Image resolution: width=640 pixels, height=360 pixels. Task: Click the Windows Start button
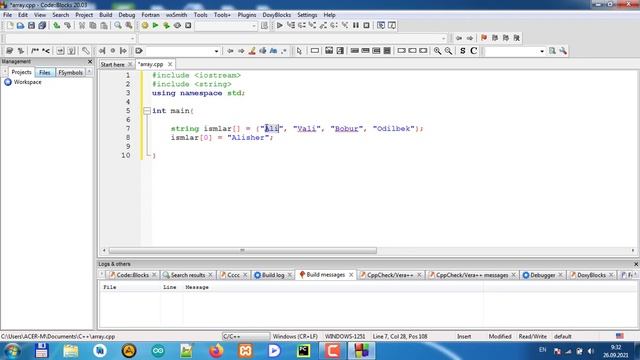(11, 351)
